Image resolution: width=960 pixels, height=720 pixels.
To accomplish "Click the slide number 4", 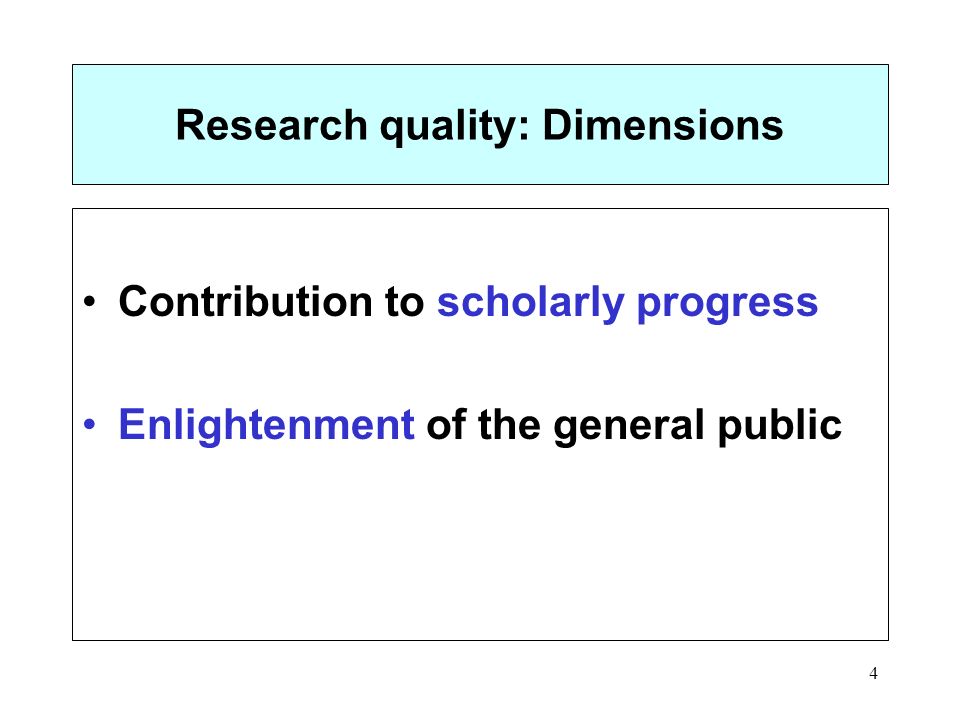I will coord(873,673).
